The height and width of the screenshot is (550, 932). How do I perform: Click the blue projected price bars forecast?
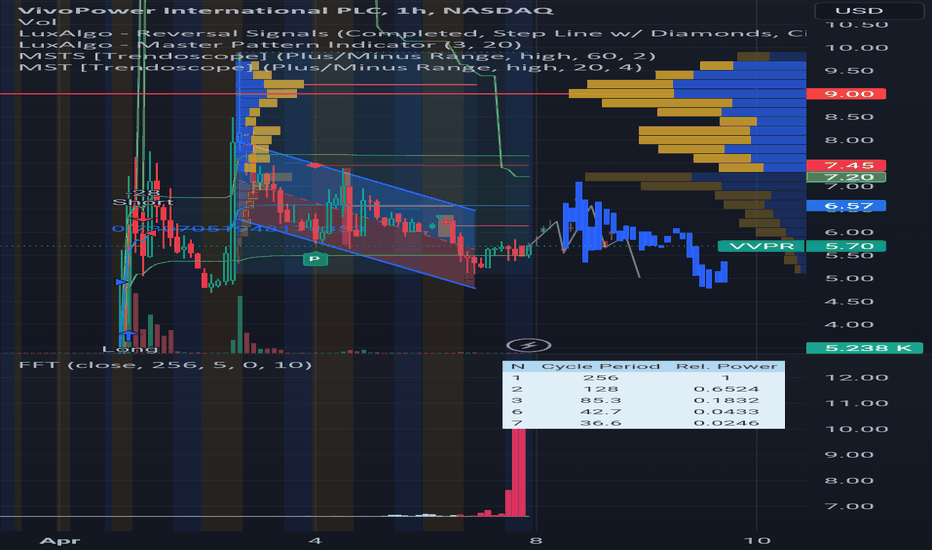(645, 235)
